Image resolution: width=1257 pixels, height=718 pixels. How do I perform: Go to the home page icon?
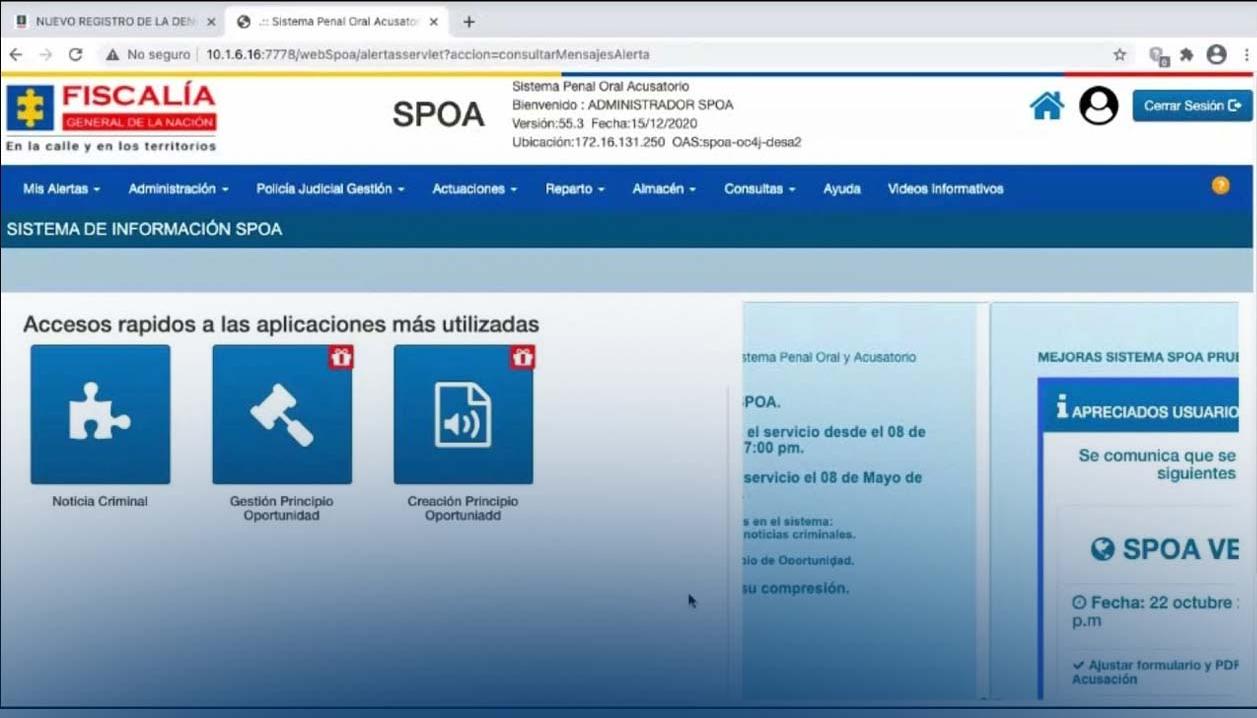click(x=1047, y=105)
